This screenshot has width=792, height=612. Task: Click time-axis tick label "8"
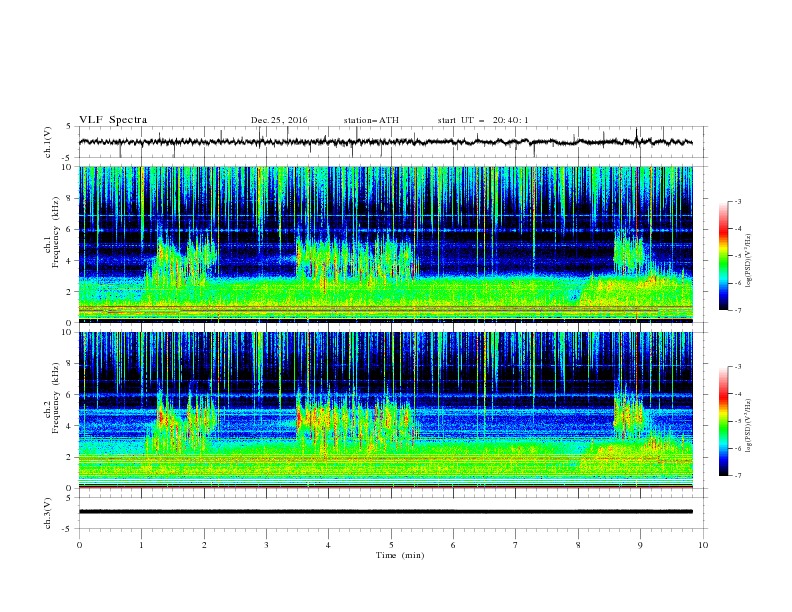578,545
